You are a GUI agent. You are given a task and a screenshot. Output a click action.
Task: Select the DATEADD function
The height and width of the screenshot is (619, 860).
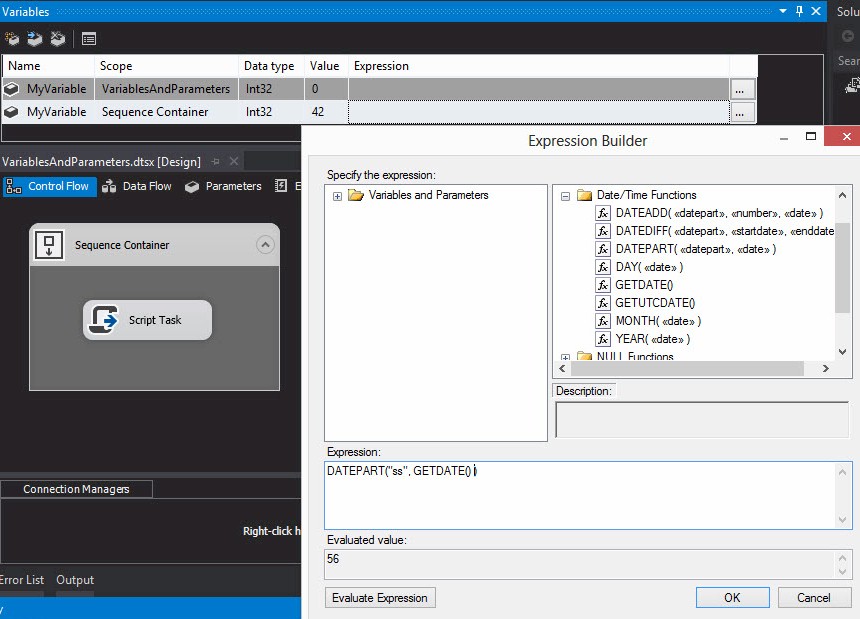pyautogui.click(x=719, y=213)
